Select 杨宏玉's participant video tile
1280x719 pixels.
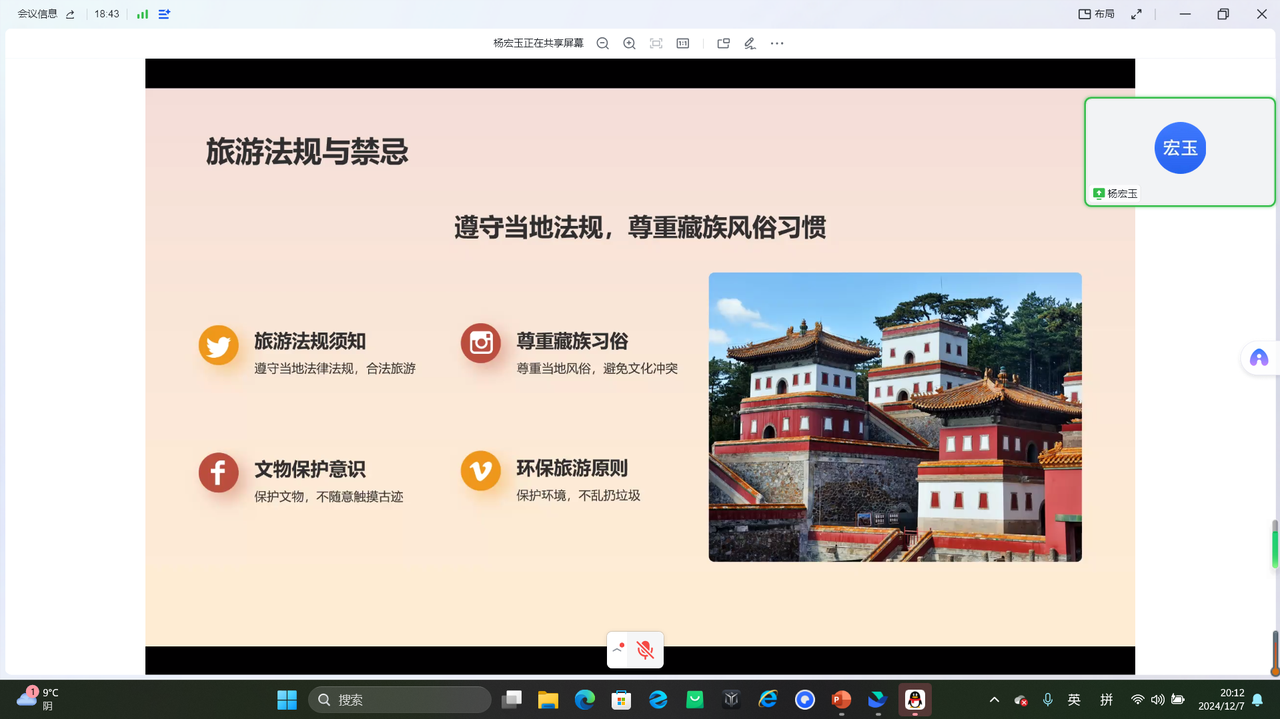tap(1180, 151)
